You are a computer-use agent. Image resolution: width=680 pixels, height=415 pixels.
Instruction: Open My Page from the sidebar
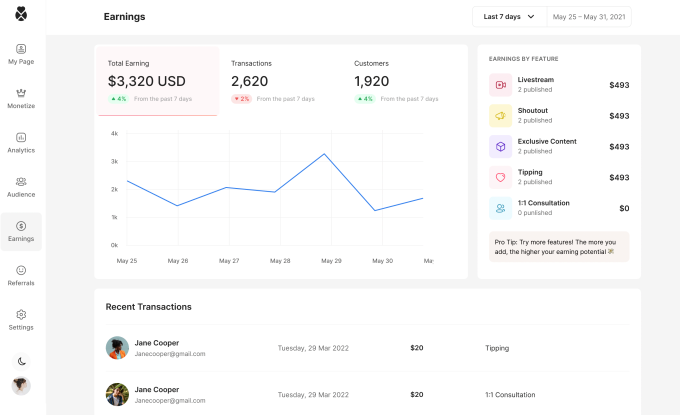coord(22,54)
